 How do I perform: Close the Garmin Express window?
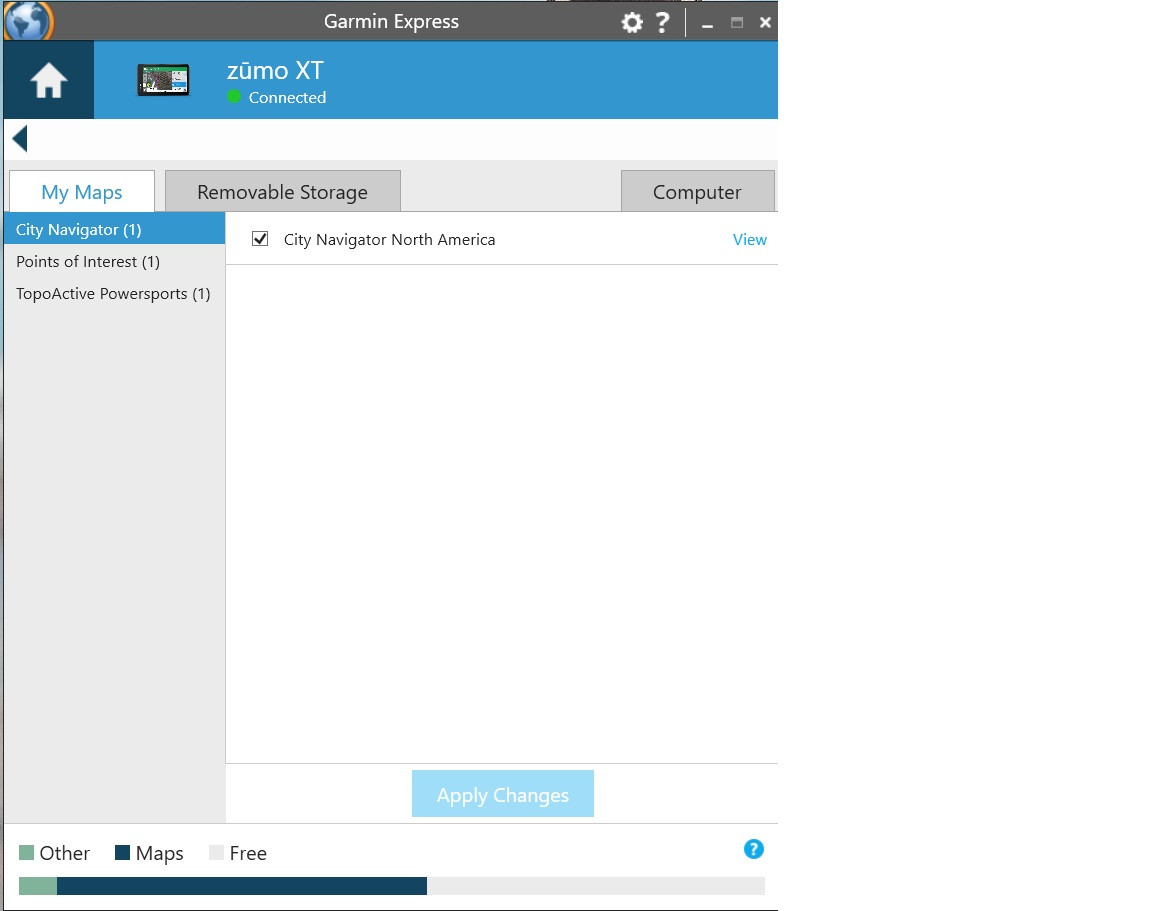click(x=765, y=23)
